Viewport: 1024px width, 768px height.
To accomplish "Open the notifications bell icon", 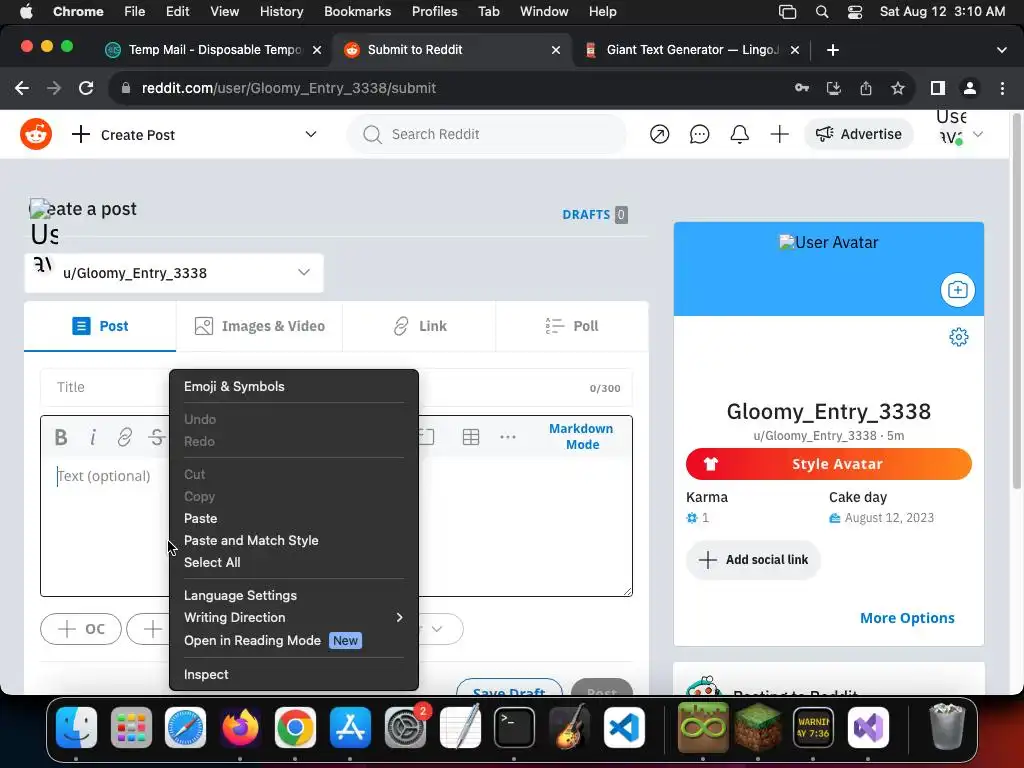I will (x=739, y=135).
